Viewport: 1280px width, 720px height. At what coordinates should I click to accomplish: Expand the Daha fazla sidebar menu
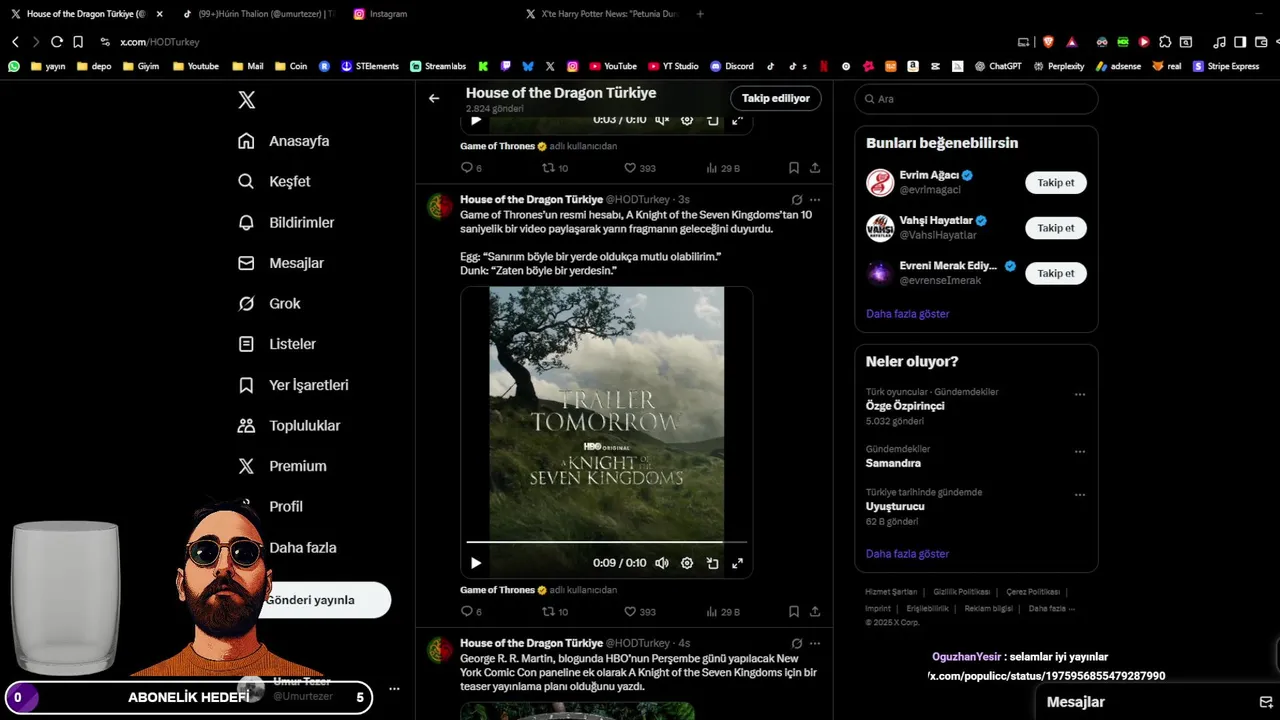(x=302, y=547)
